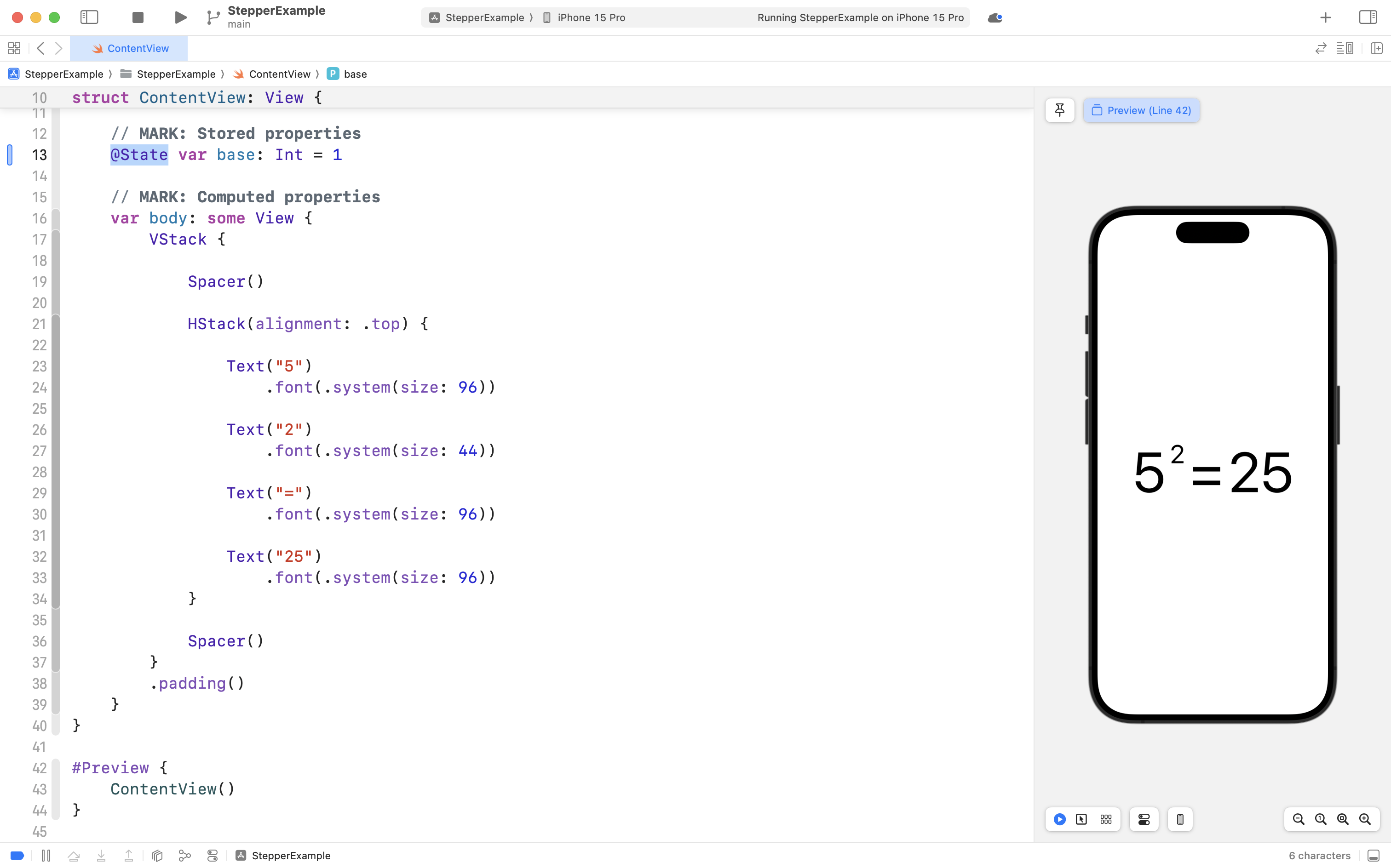Select iPhone 15 Pro run destination
Image resolution: width=1391 pixels, height=868 pixels.
[x=590, y=17]
